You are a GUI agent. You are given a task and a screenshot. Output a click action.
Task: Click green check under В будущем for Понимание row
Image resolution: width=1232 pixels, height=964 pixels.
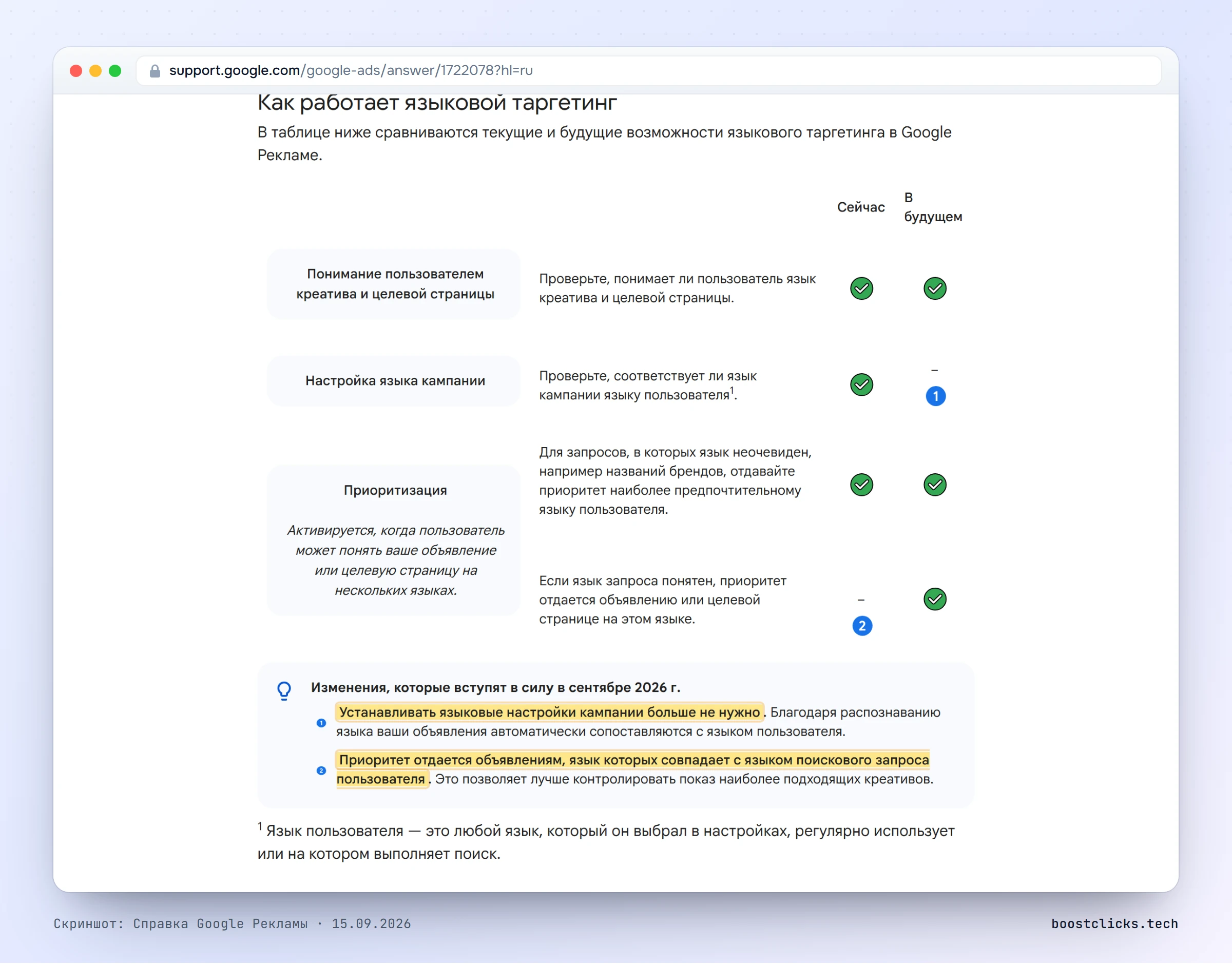tap(935, 288)
